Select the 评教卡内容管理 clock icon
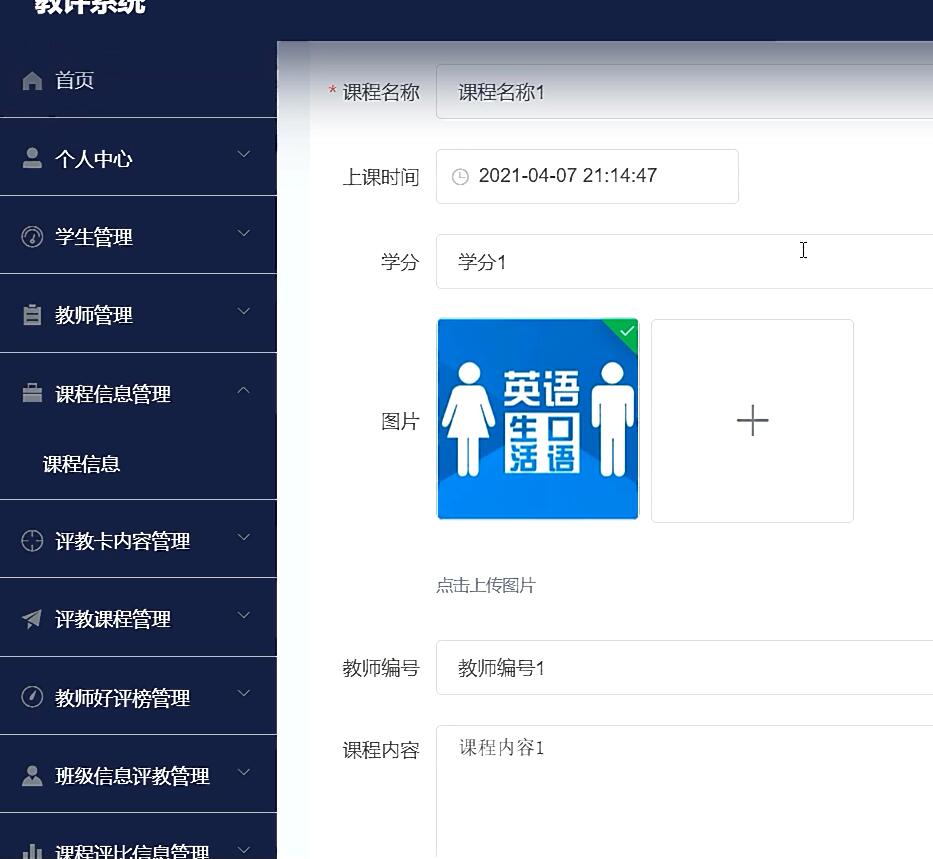This screenshot has height=859, width=933. 32,541
